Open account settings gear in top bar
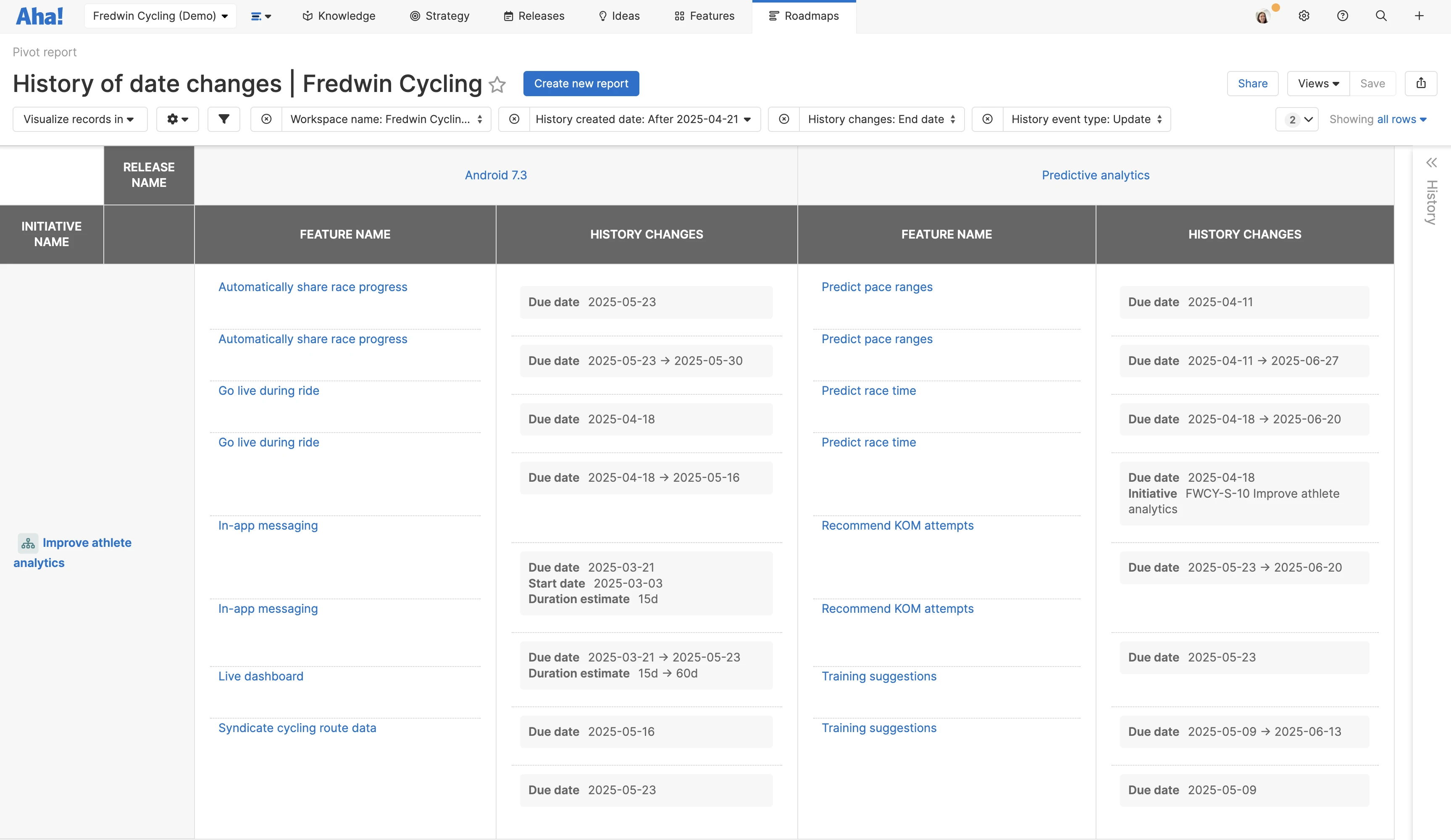 click(x=1304, y=16)
